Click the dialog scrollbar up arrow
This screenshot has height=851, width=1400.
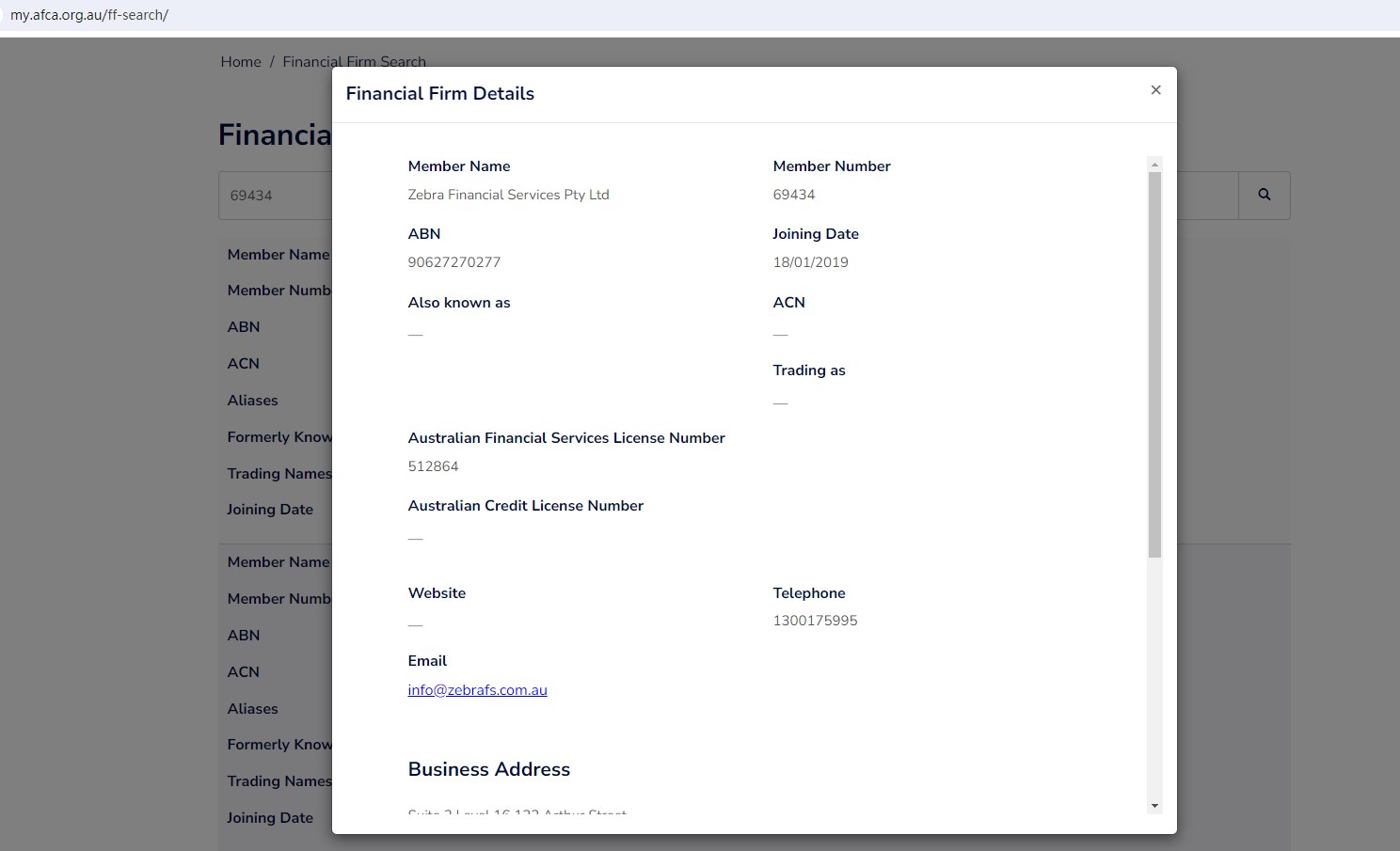[x=1154, y=164]
